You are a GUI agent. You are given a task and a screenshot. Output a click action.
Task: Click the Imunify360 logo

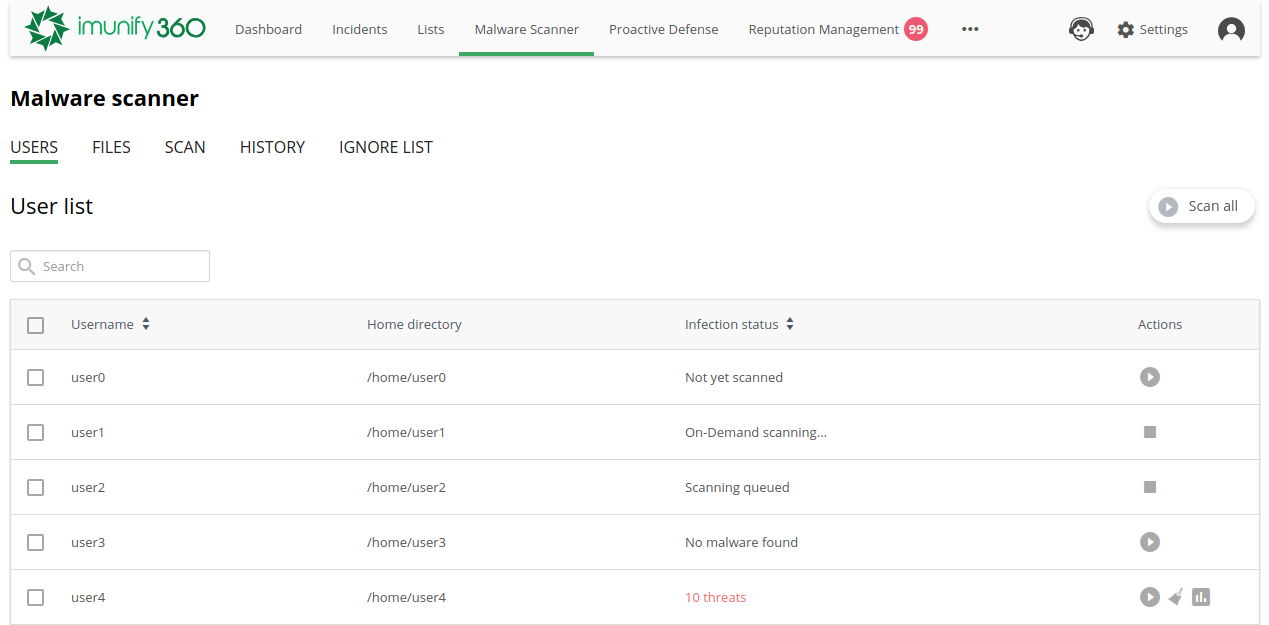pyautogui.click(x=115, y=28)
